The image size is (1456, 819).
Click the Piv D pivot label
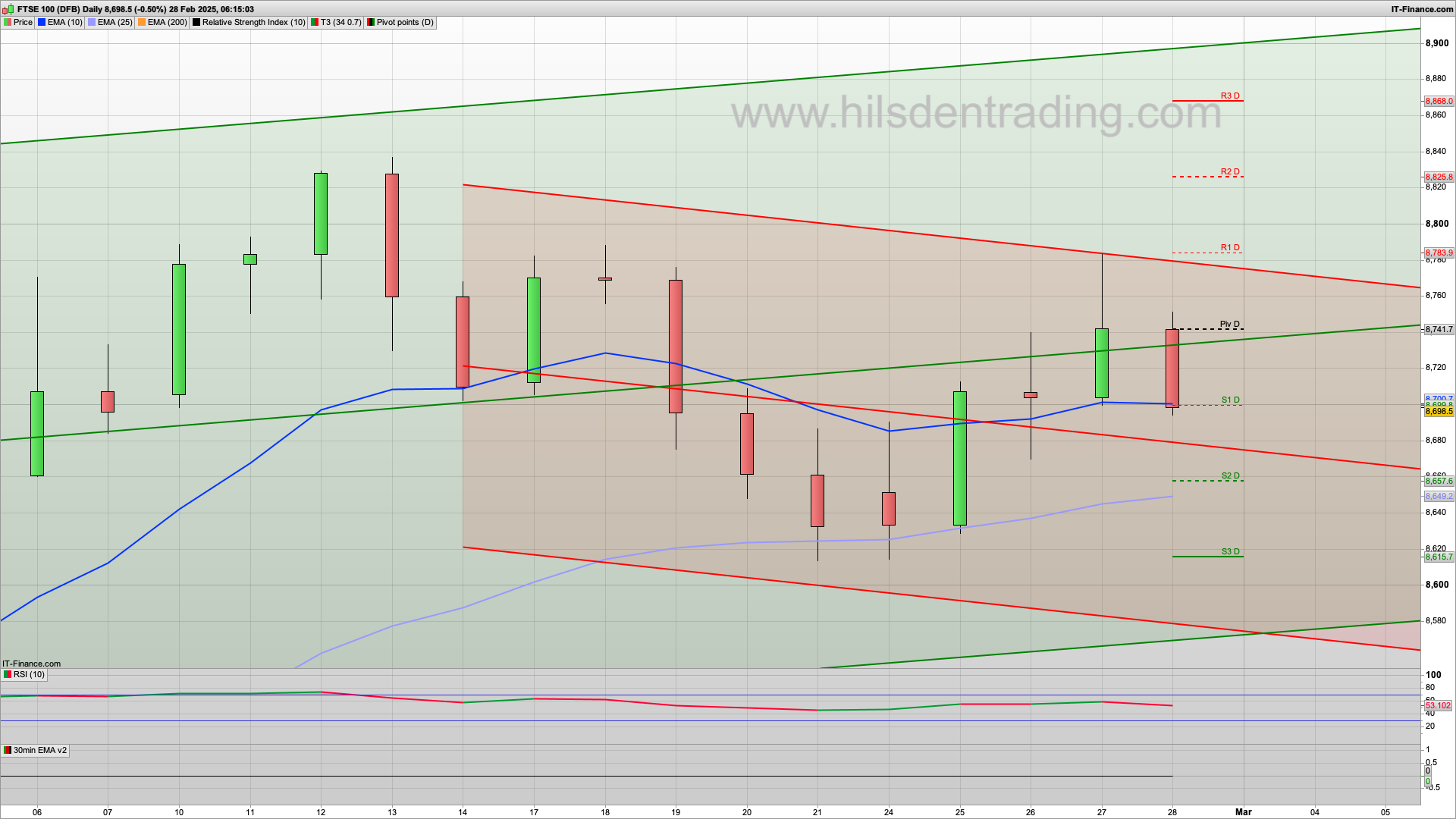click(x=1229, y=325)
